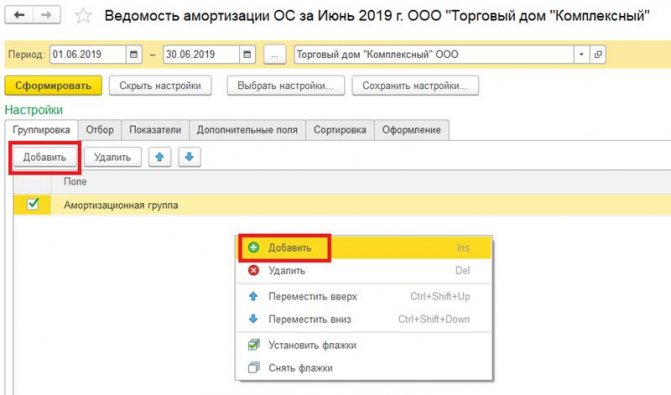Click empty-boxes icon beside Снять флажки
This screenshot has height=395, width=671.
(x=254, y=368)
